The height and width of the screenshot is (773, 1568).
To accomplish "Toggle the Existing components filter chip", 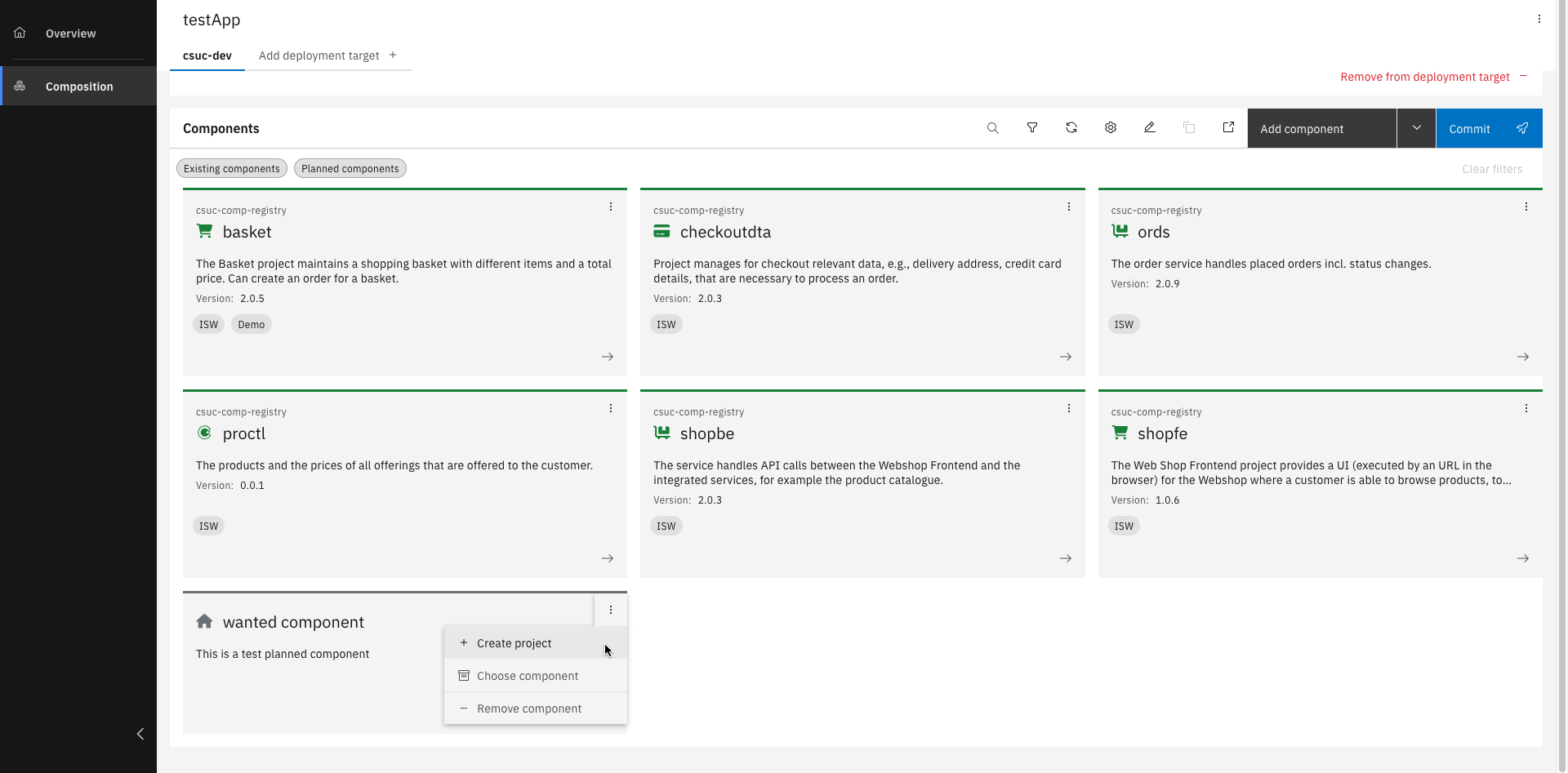I will (231, 169).
